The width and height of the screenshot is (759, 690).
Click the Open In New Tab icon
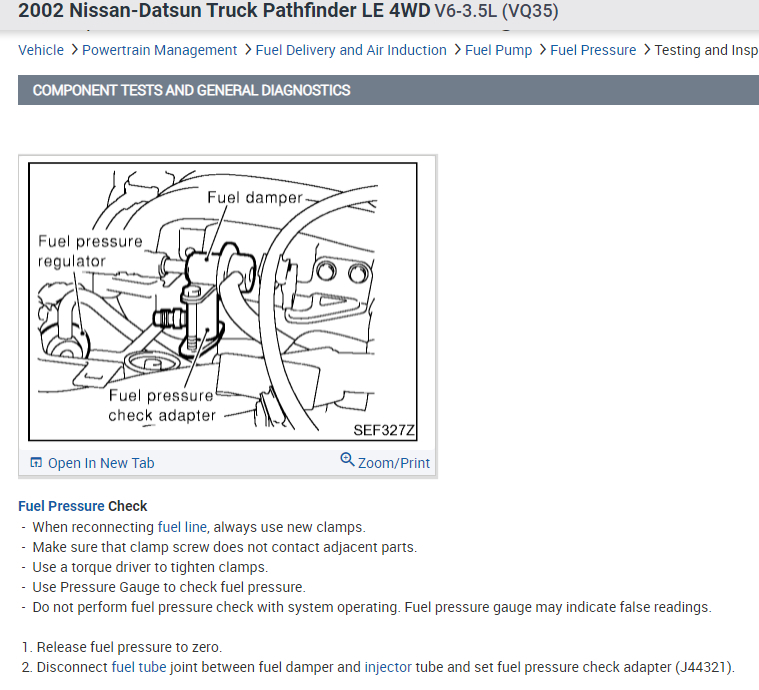coord(36,462)
